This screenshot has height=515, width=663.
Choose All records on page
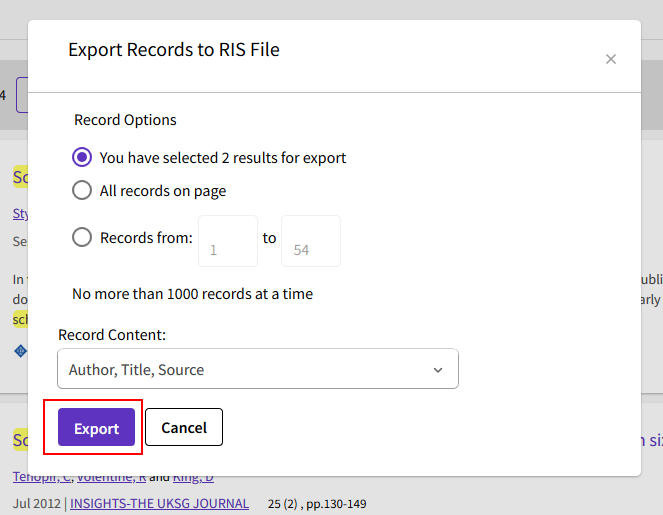[82, 191]
